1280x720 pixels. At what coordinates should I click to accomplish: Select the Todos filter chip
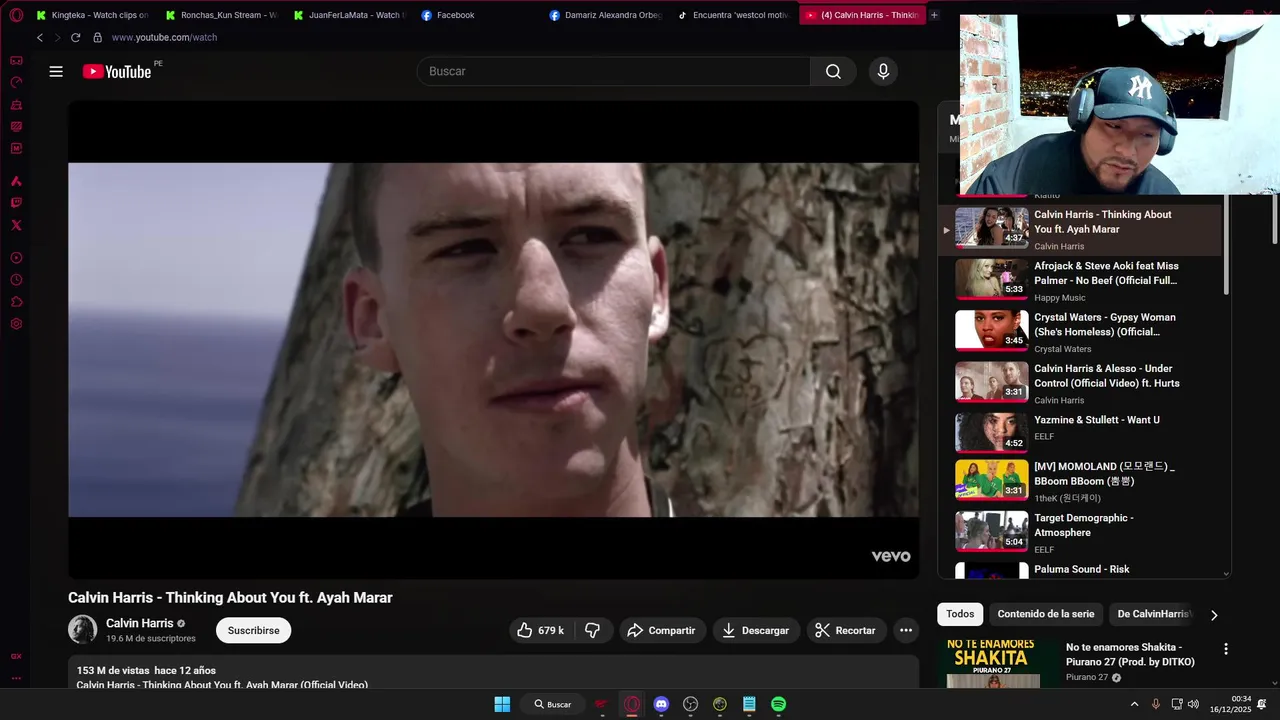tap(960, 614)
